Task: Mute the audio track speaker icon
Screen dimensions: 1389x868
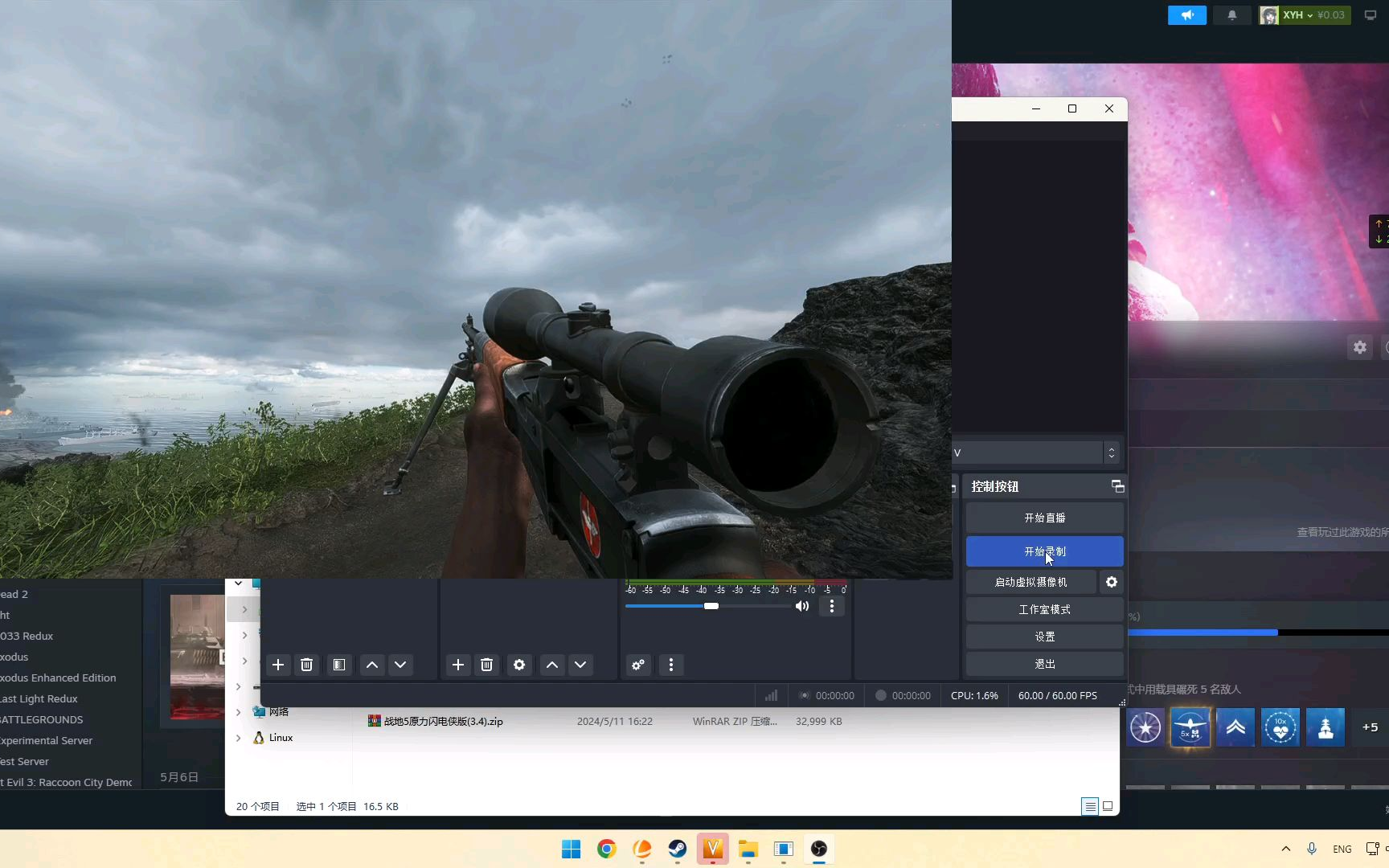Action: point(802,606)
